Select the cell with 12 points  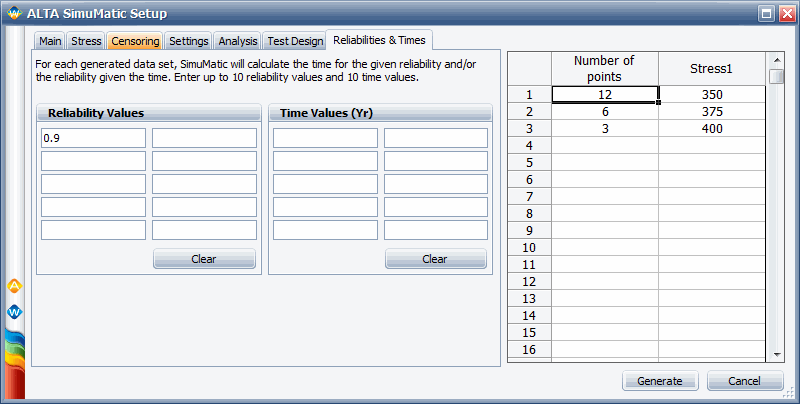tap(605, 94)
